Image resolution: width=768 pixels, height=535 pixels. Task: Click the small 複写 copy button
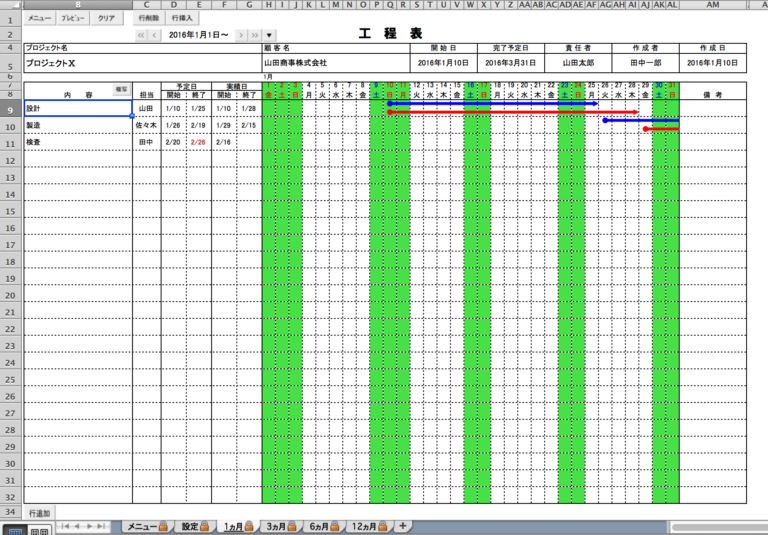pyautogui.click(x=121, y=90)
